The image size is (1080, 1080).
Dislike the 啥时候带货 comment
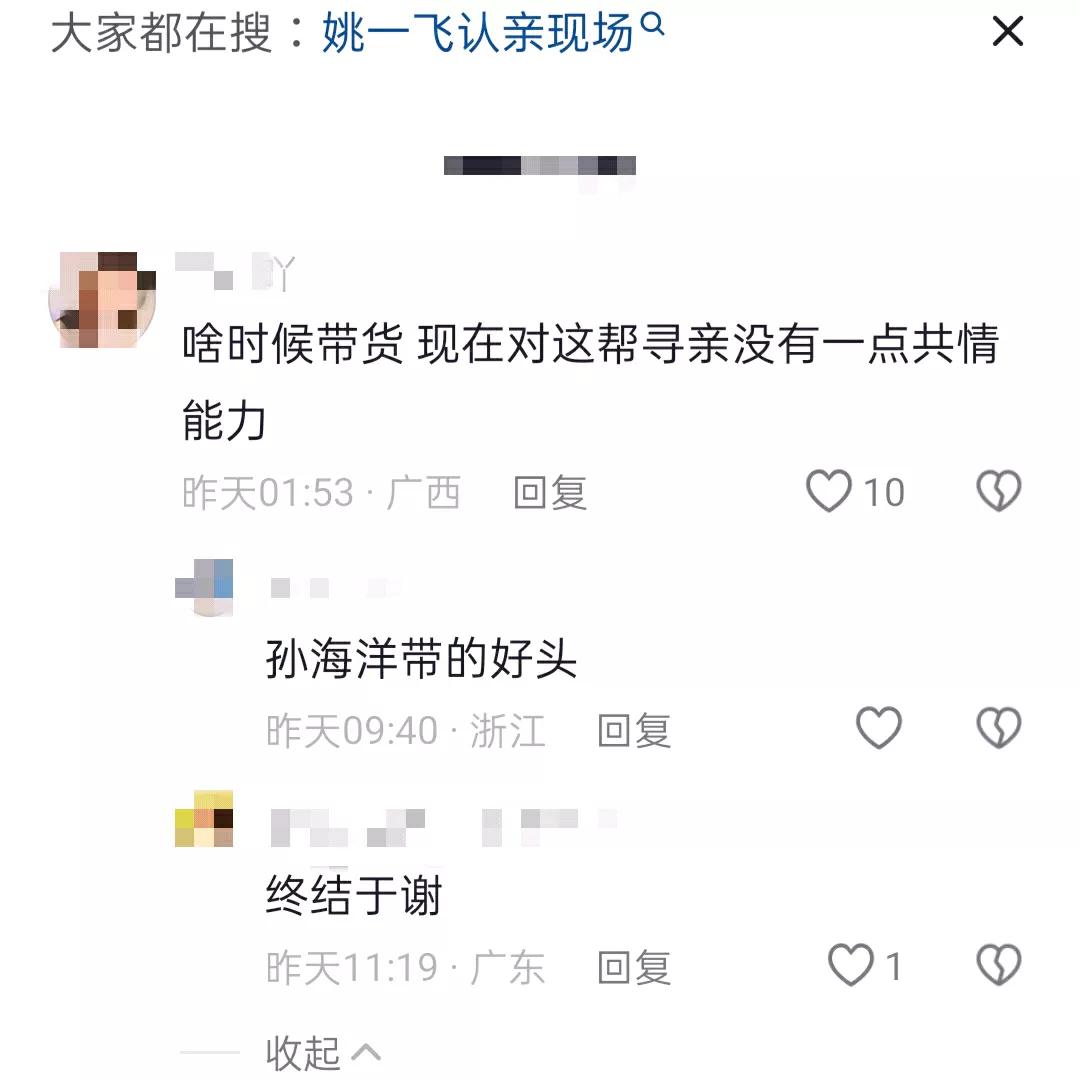pos(999,491)
